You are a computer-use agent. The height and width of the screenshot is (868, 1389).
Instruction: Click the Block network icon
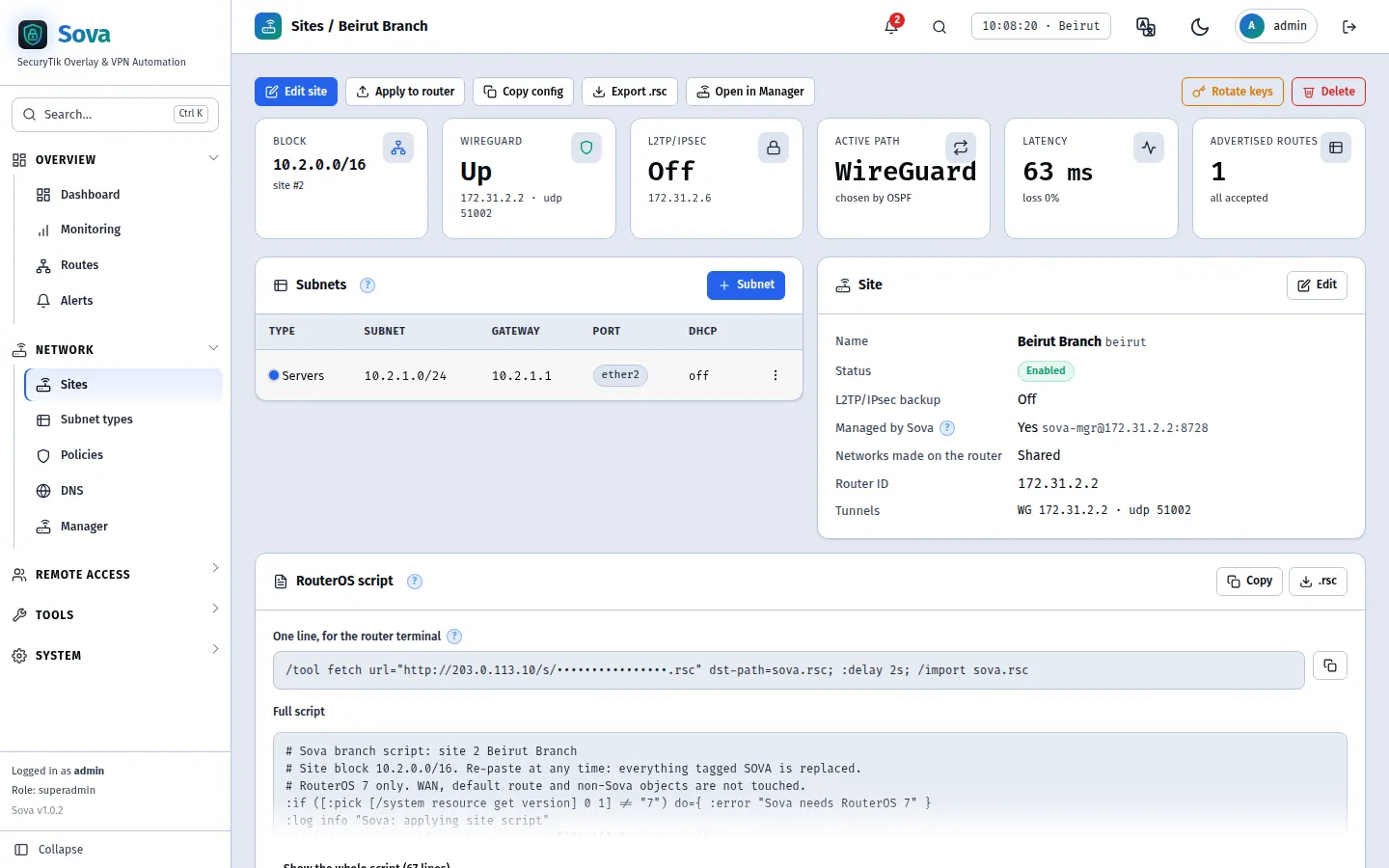[398, 148]
